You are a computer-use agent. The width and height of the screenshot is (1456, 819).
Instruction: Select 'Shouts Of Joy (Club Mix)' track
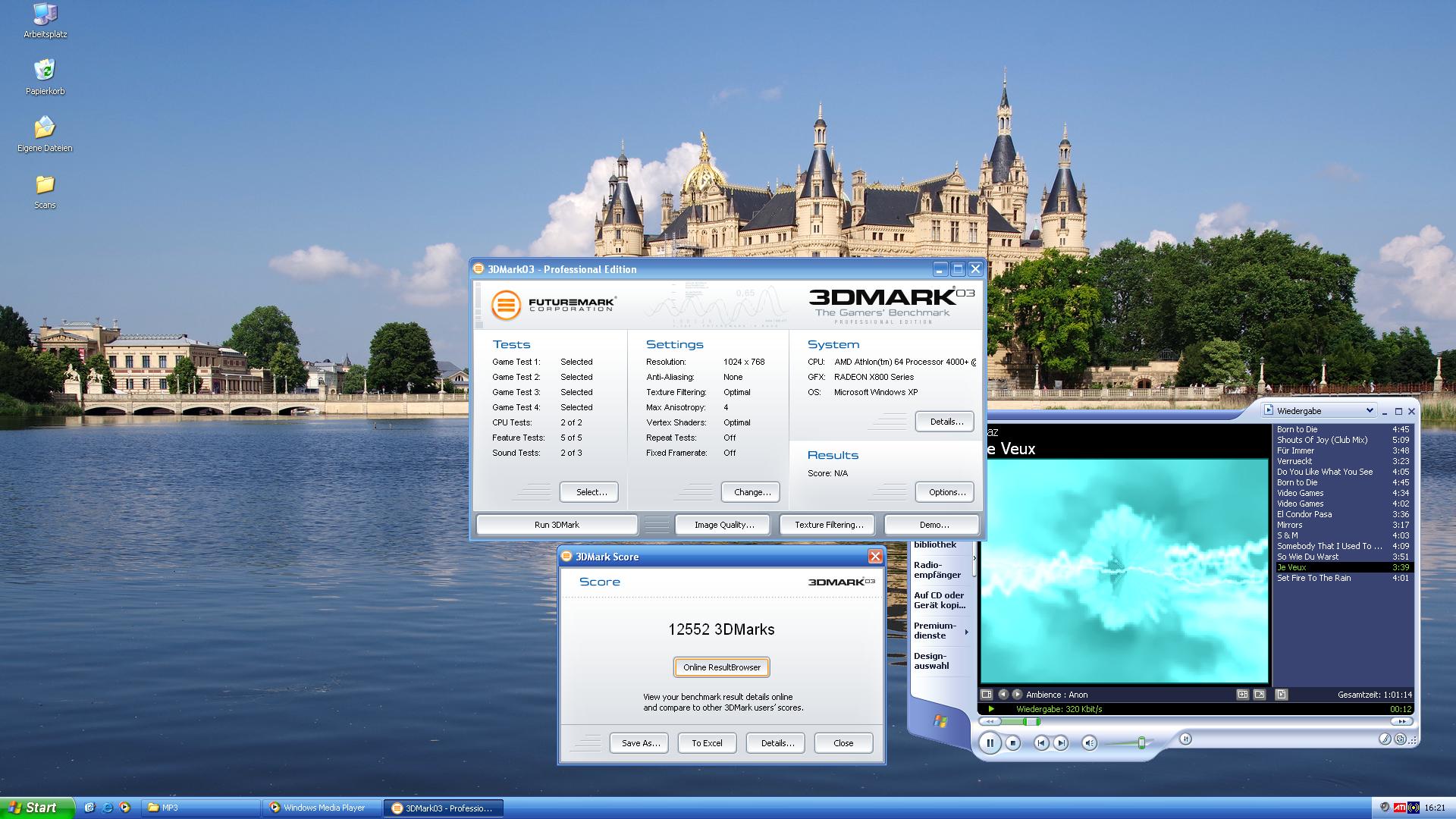pyautogui.click(x=1343, y=440)
